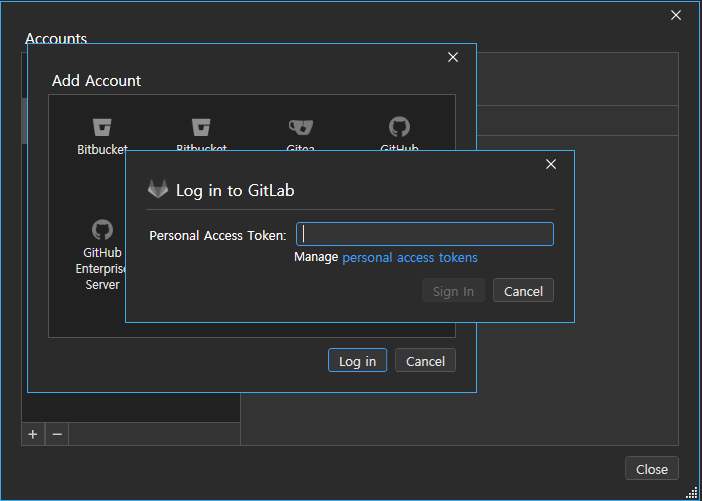Select the second Bitbucket account type icon
702x501 pixels.
[x=201, y=127]
